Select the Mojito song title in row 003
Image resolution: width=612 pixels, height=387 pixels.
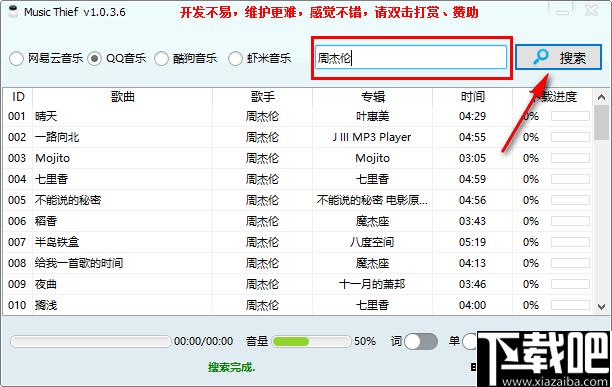coord(52,158)
